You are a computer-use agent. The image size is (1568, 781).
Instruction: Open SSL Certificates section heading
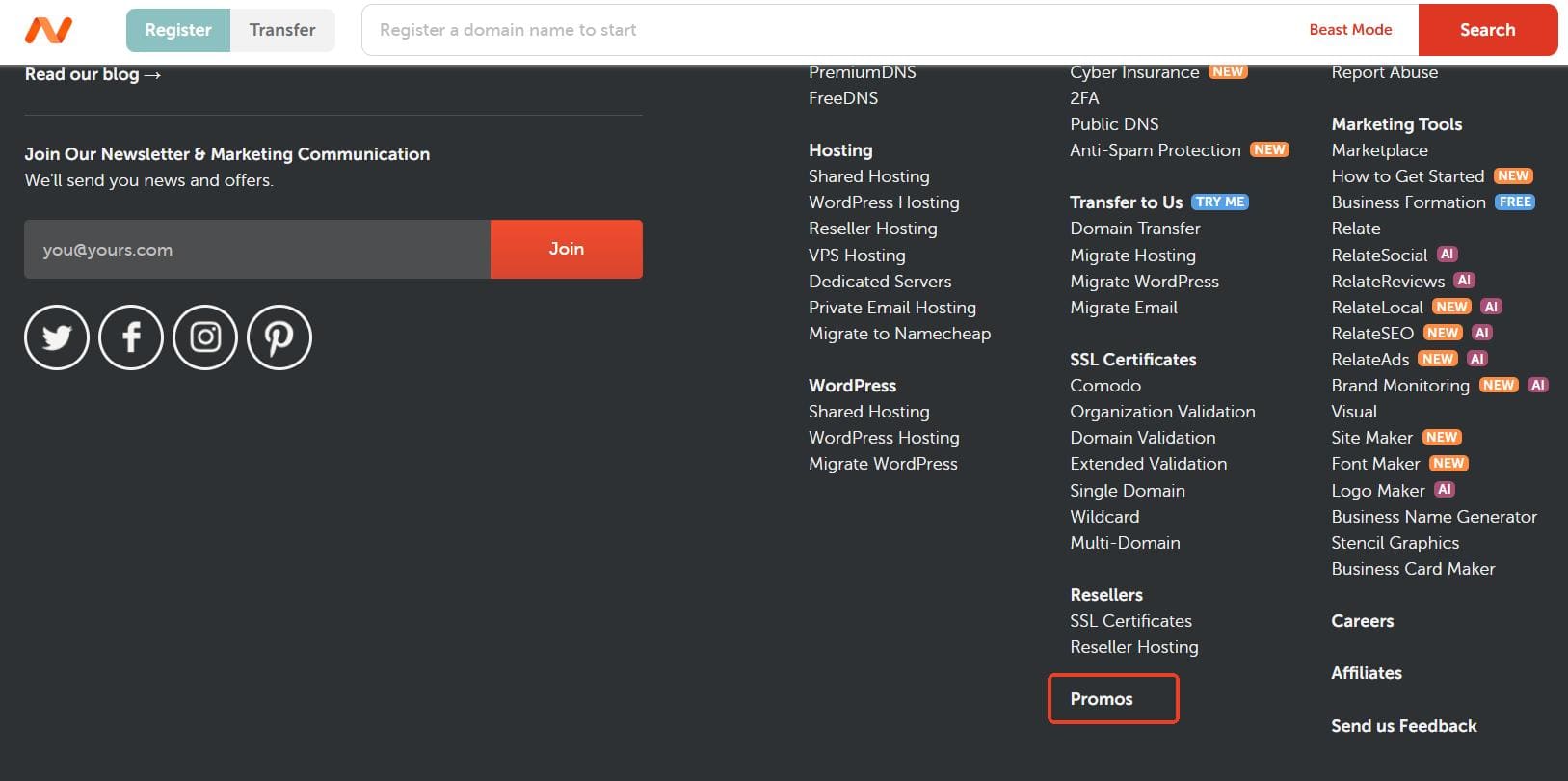(x=1132, y=360)
